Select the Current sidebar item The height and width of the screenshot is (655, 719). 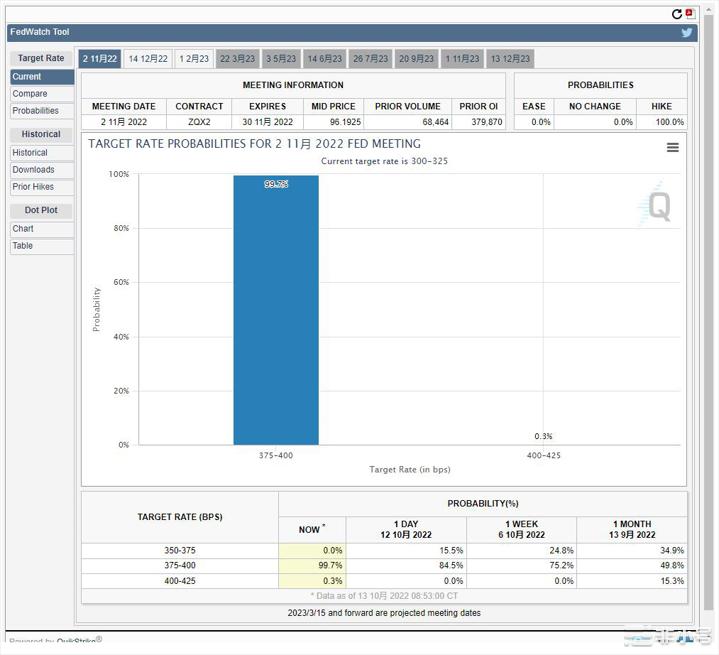(27, 77)
